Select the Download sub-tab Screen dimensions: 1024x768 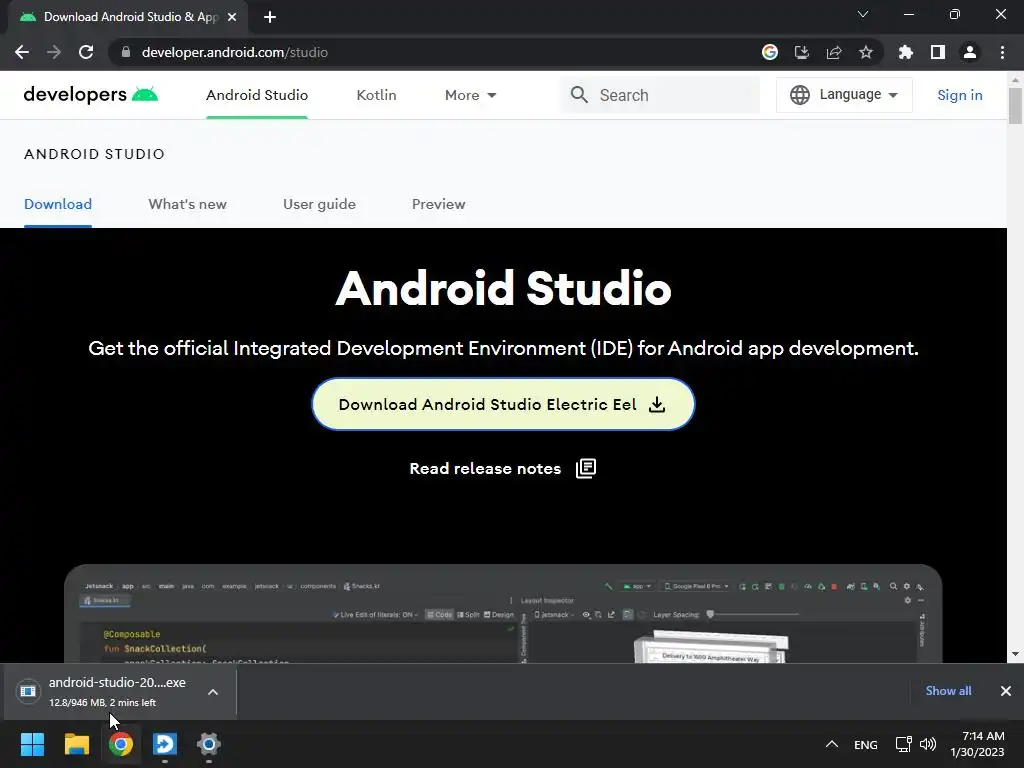[x=58, y=204]
